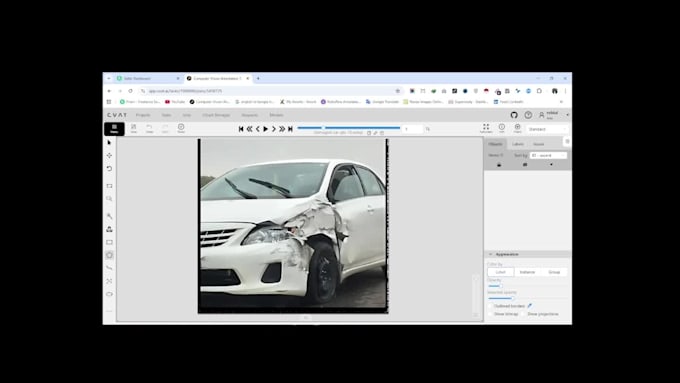680x383 pixels.
Task: Open the CVAT Menu button
Action: click(x=114, y=129)
